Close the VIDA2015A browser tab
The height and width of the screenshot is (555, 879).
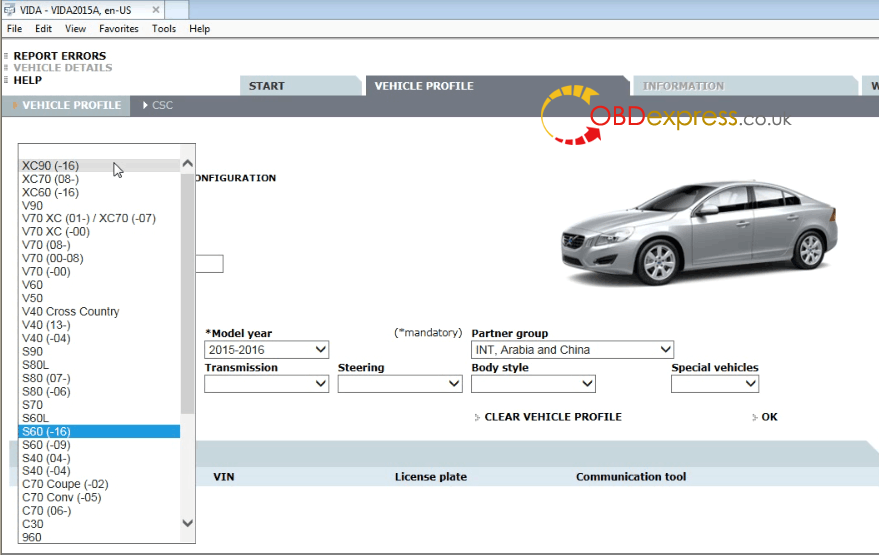point(156,10)
